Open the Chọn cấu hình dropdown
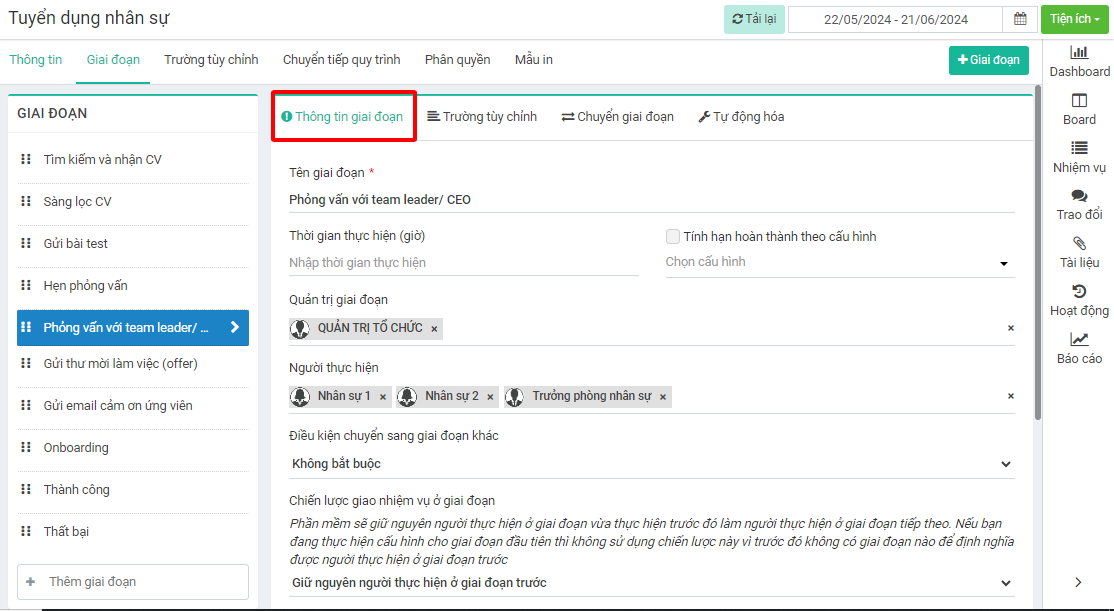Image resolution: width=1114 pixels, height=611 pixels. tap(839, 263)
